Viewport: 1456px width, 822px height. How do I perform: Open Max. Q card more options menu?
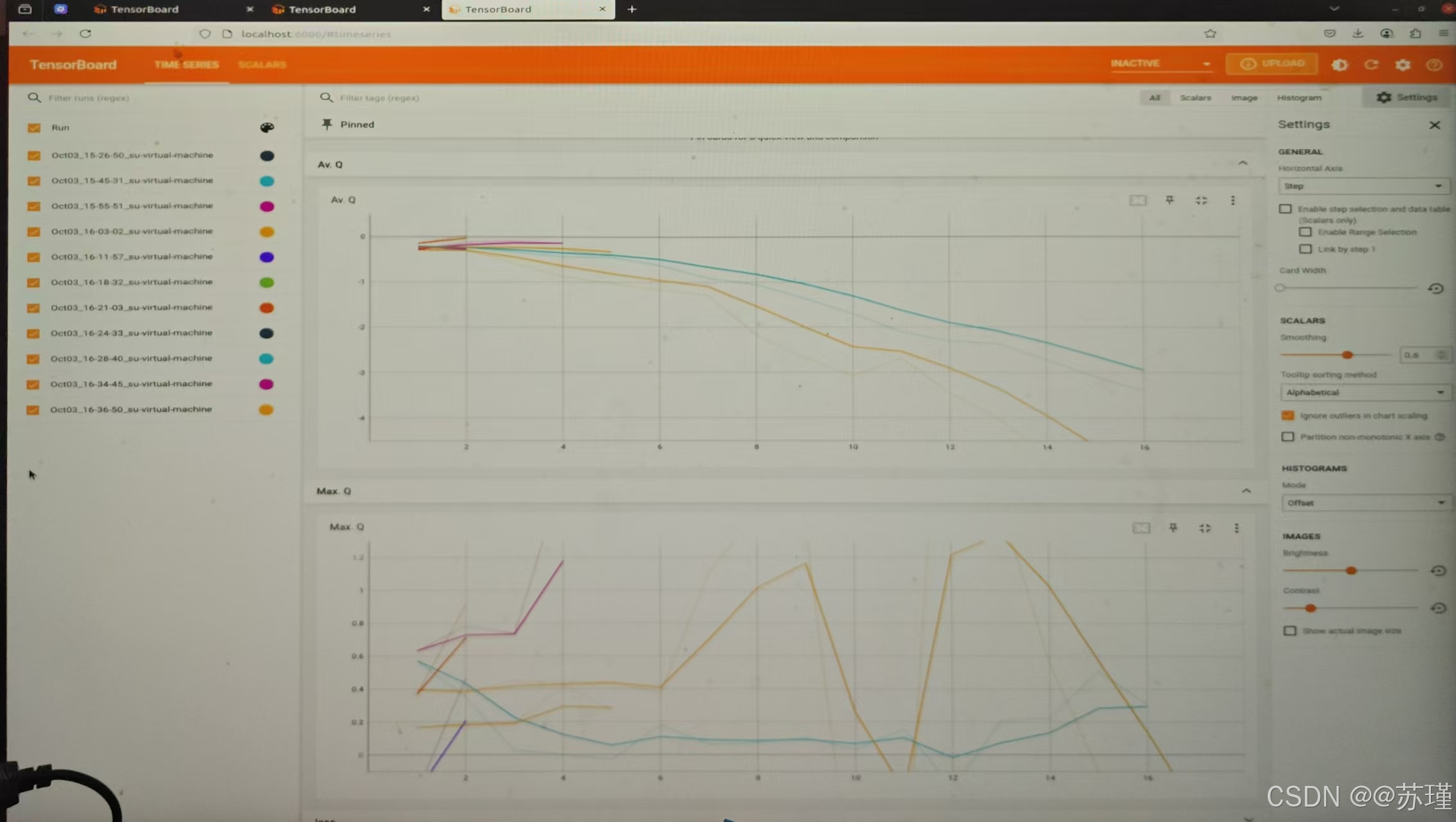click(x=1236, y=528)
